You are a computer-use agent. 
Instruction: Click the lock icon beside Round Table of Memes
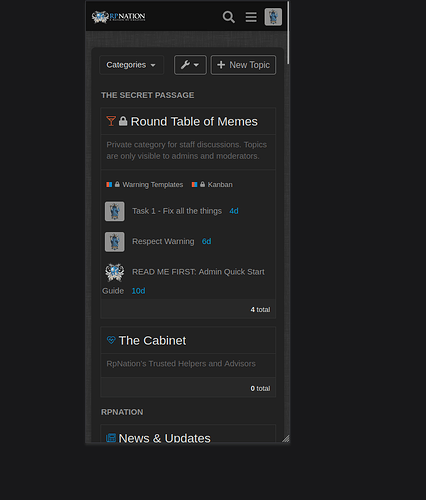pos(123,121)
